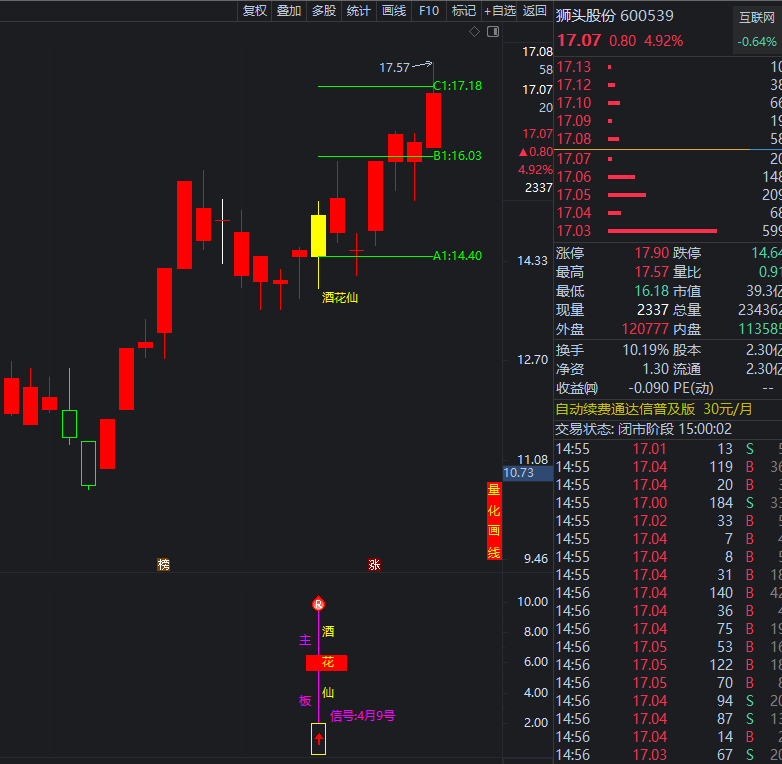Click the 自动续费通达信普及版 promotion link

[625, 409]
